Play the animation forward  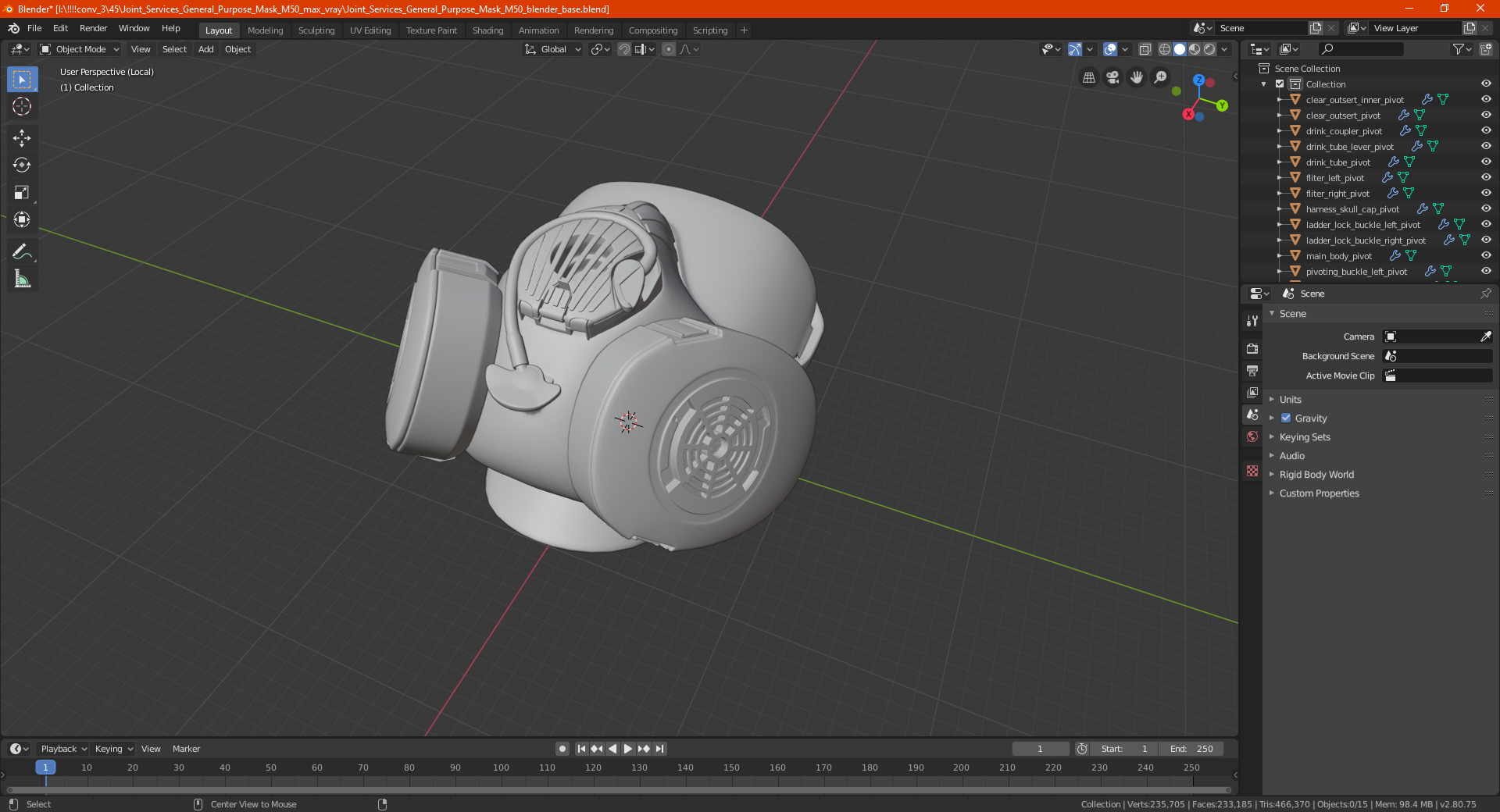628,749
